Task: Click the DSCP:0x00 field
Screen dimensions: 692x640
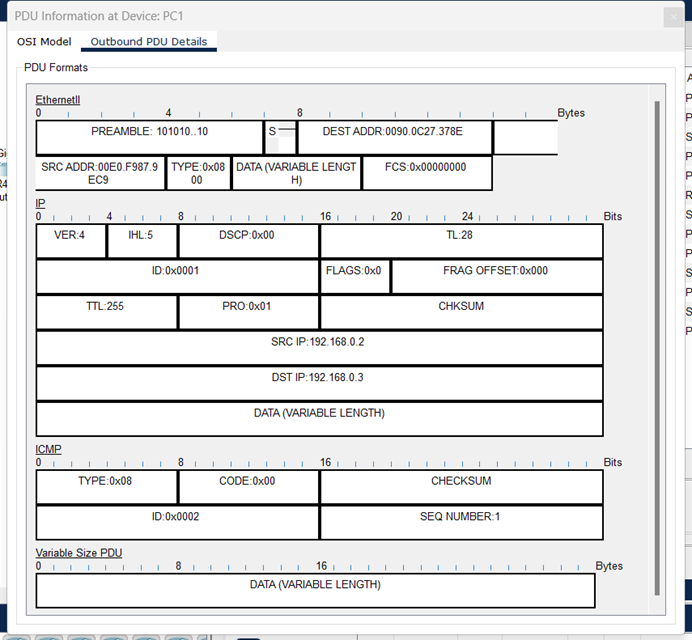Action: (x=248, y=241)
